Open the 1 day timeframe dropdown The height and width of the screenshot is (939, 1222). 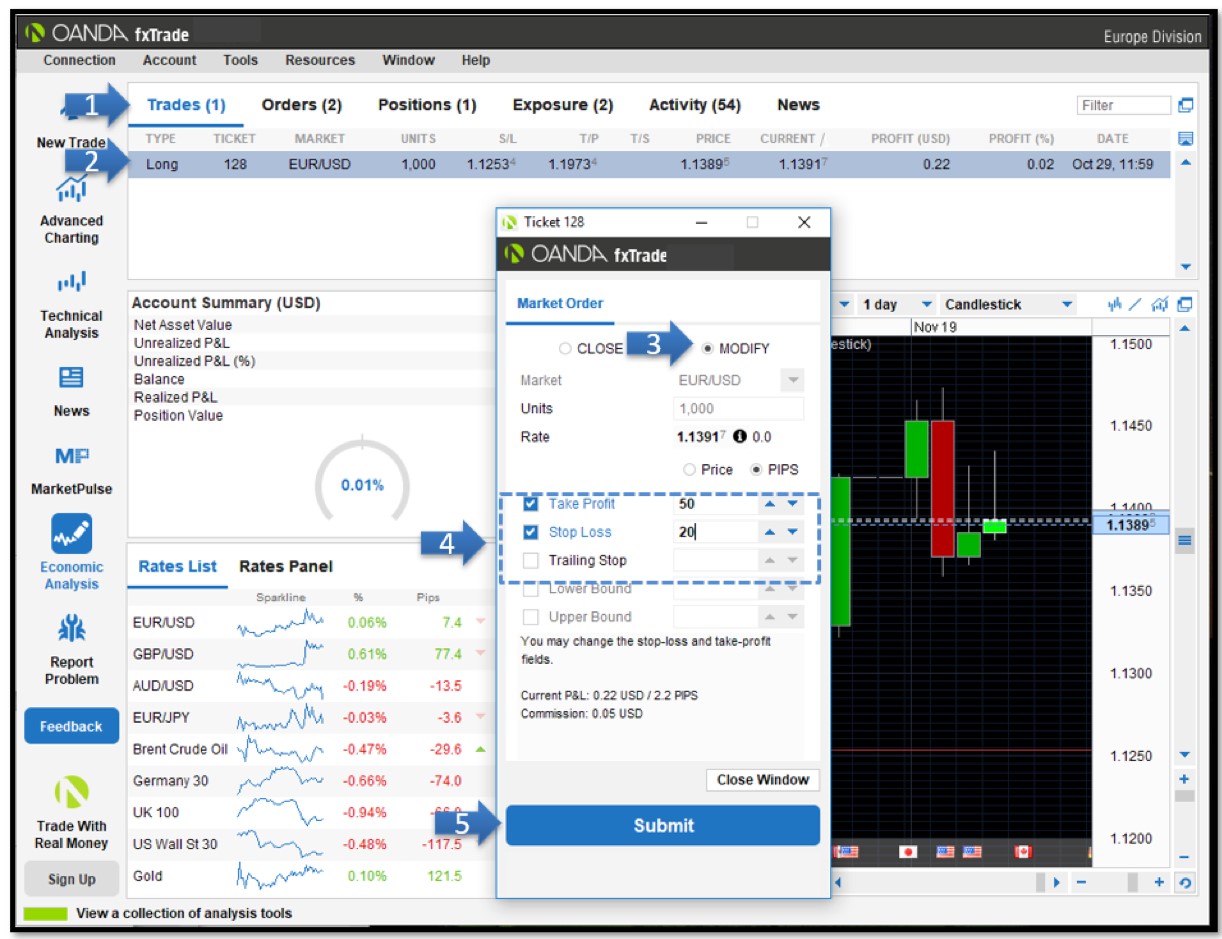[x=926, y=304]
